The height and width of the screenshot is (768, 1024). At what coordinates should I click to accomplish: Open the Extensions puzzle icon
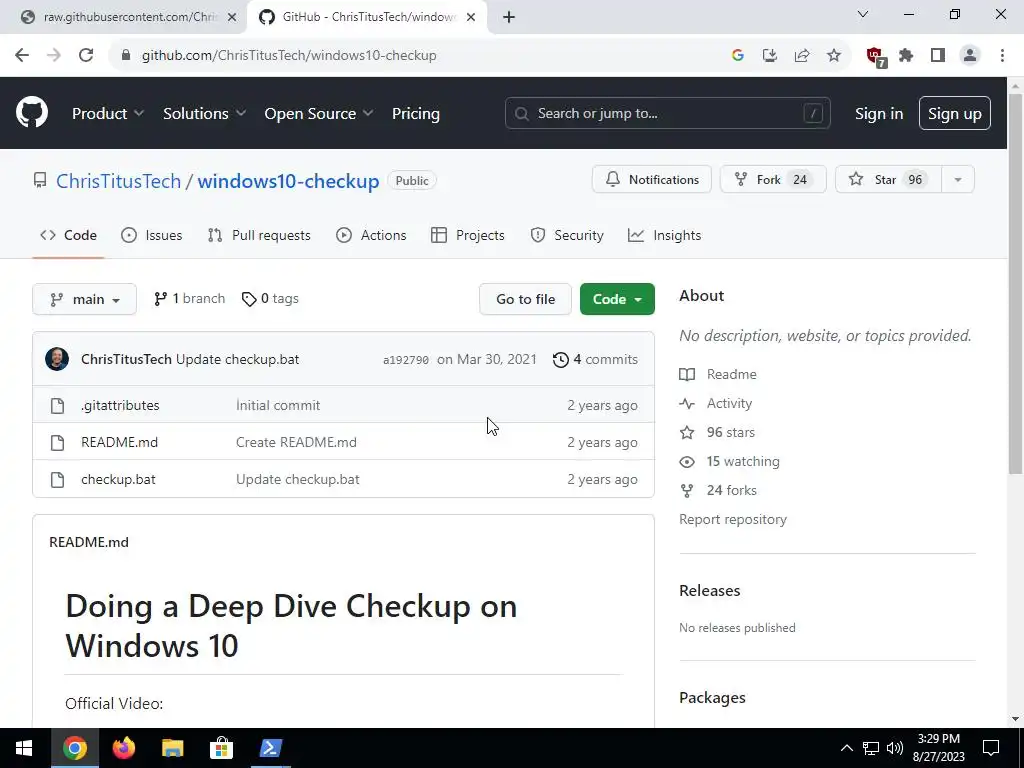906,55
